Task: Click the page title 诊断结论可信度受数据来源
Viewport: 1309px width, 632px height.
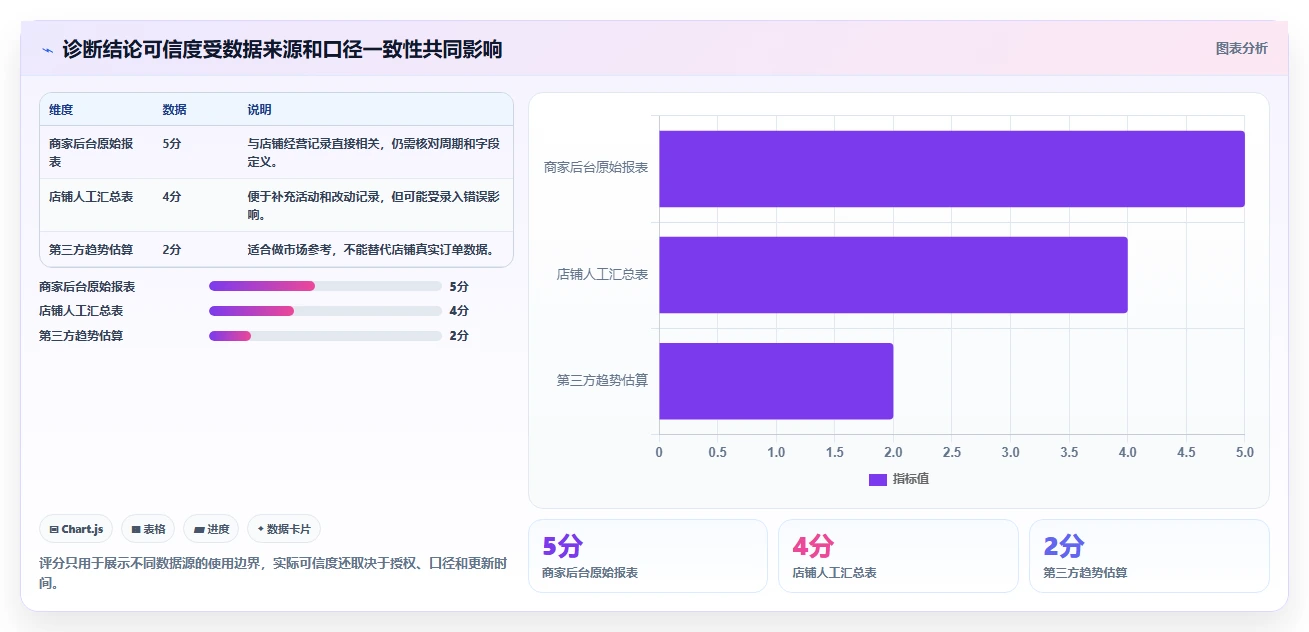Action: click(282, 49)
